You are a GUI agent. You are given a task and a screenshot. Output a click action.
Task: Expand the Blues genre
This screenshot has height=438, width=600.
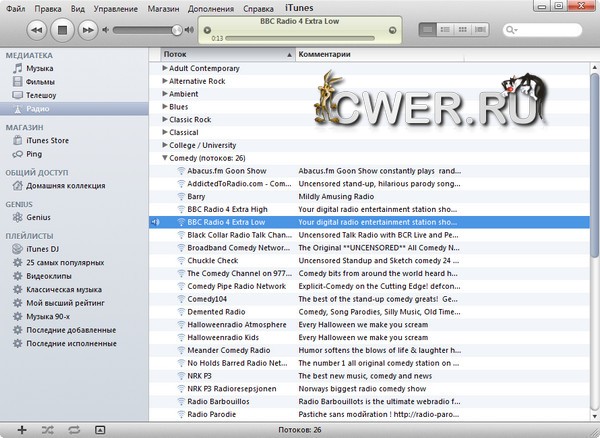tap(165, 106)
